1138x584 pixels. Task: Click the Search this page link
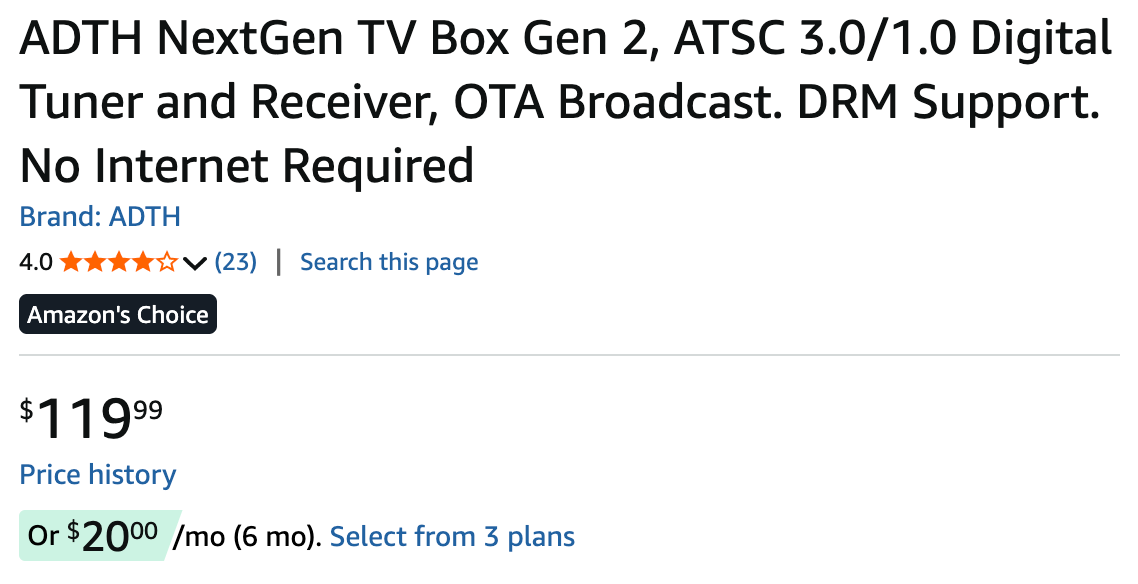click(x=389, y=262)
